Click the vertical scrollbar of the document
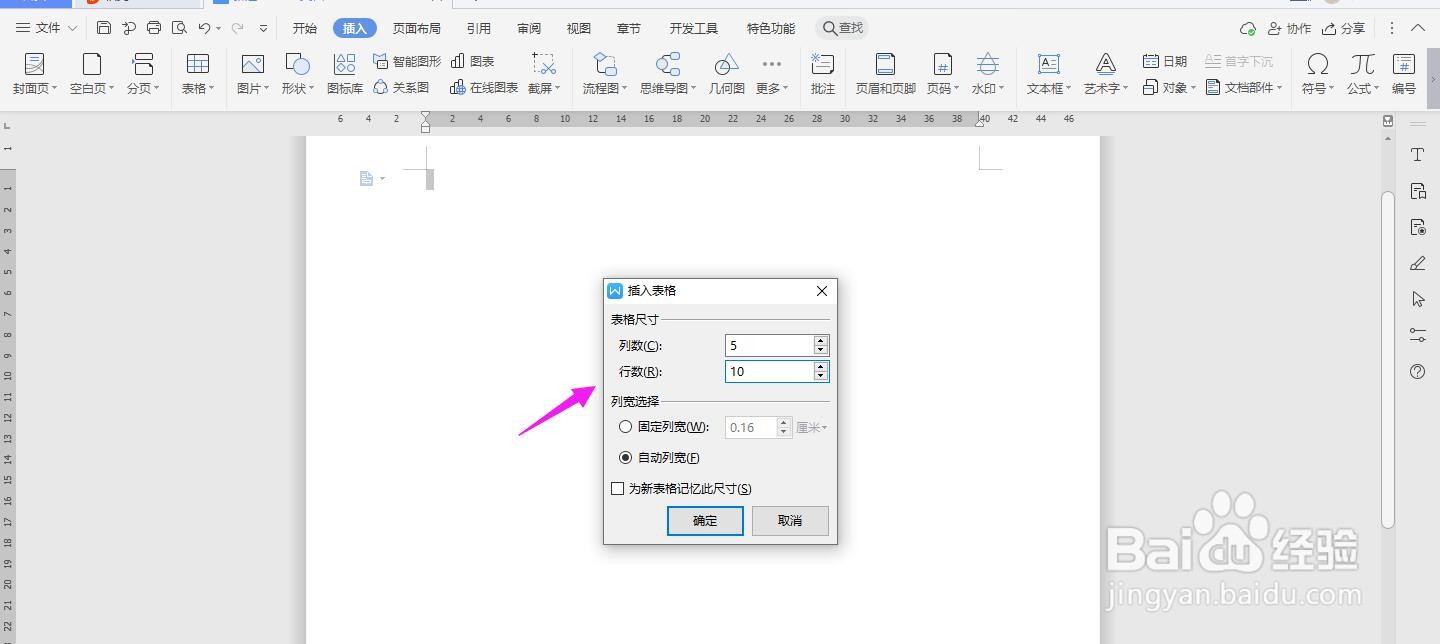 pyautogui.click(x=1387, y=358)
